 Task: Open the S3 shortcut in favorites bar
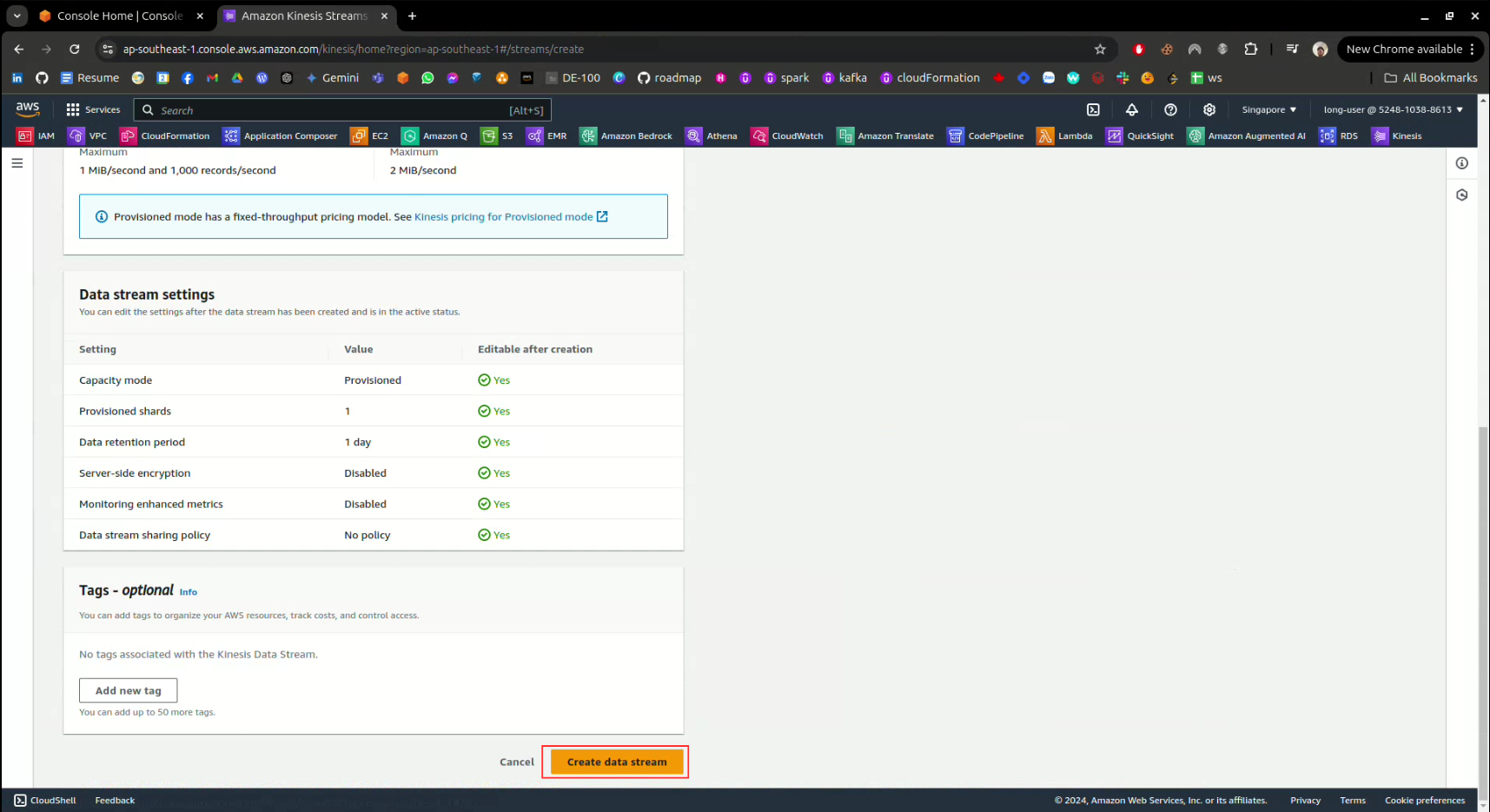coord(498,135)
